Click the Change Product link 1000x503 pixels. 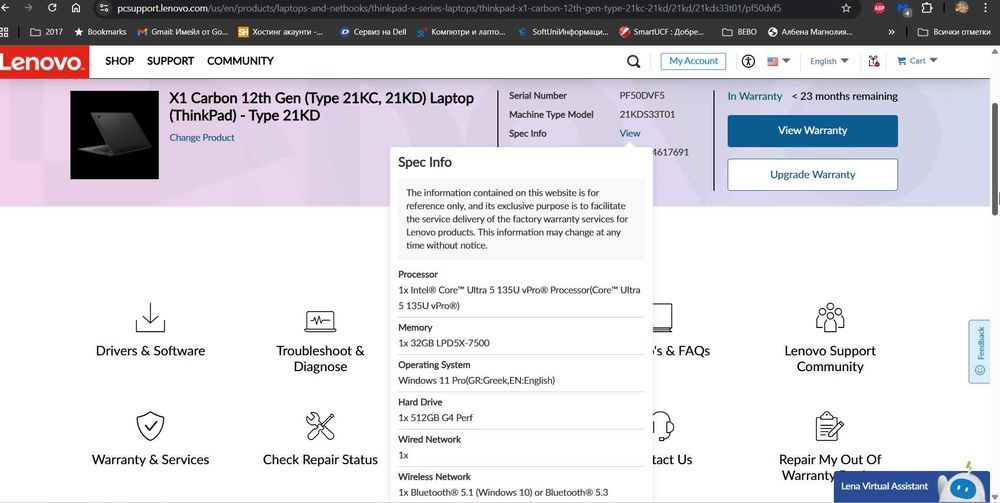202,138
